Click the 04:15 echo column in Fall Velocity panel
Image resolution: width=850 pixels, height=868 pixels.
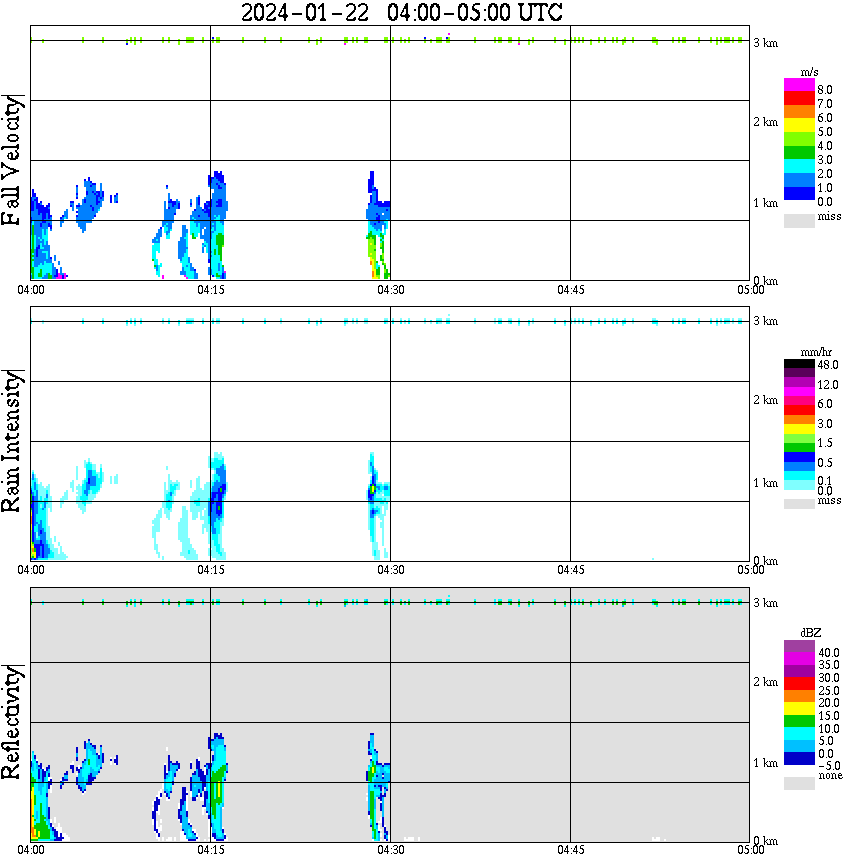point(218,224)
